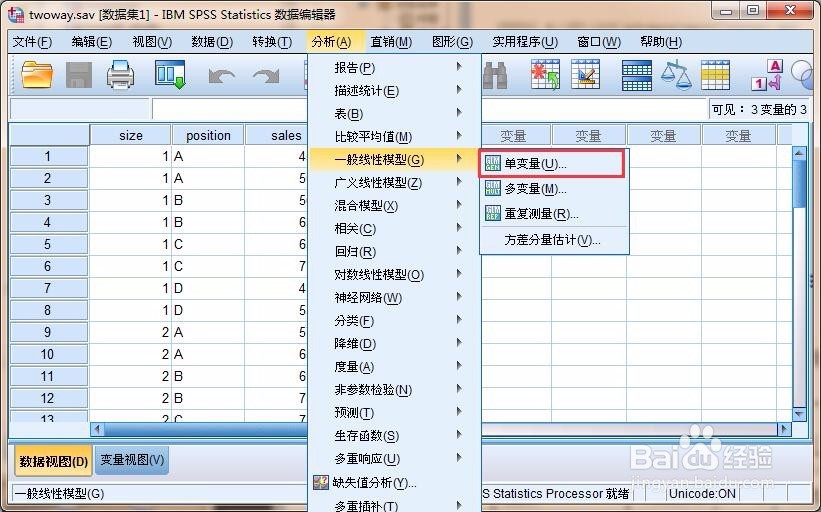Open the 视图(V) menu

152,42
